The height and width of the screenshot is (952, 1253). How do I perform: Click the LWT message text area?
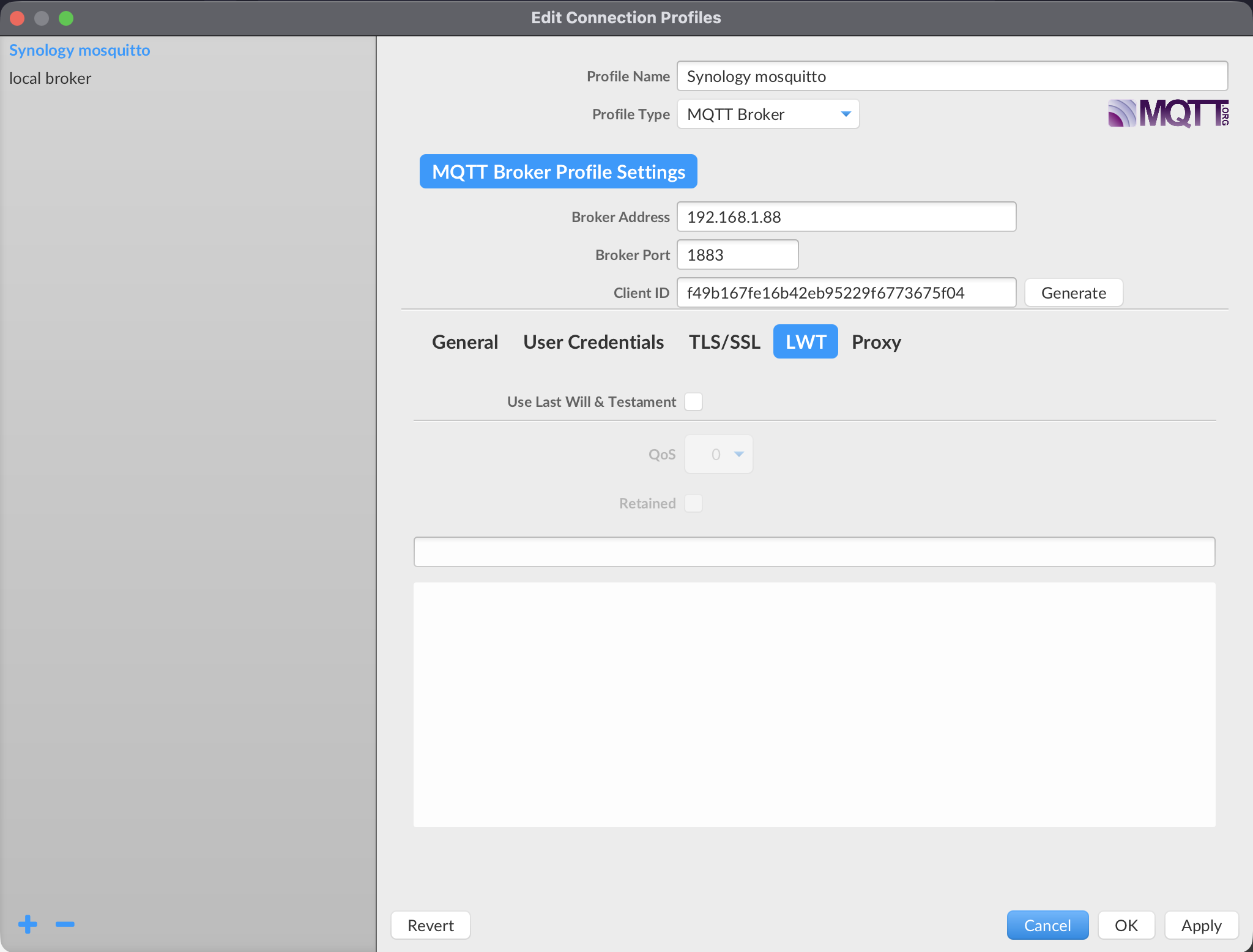pyautogui.click(x=814, y=705)
